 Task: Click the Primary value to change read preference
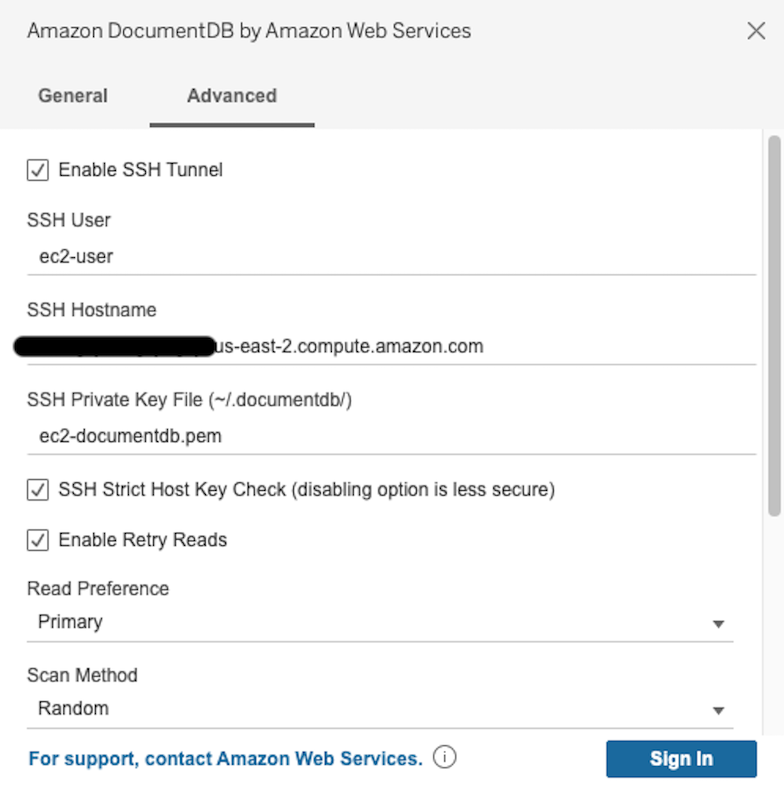click(69, 622)
